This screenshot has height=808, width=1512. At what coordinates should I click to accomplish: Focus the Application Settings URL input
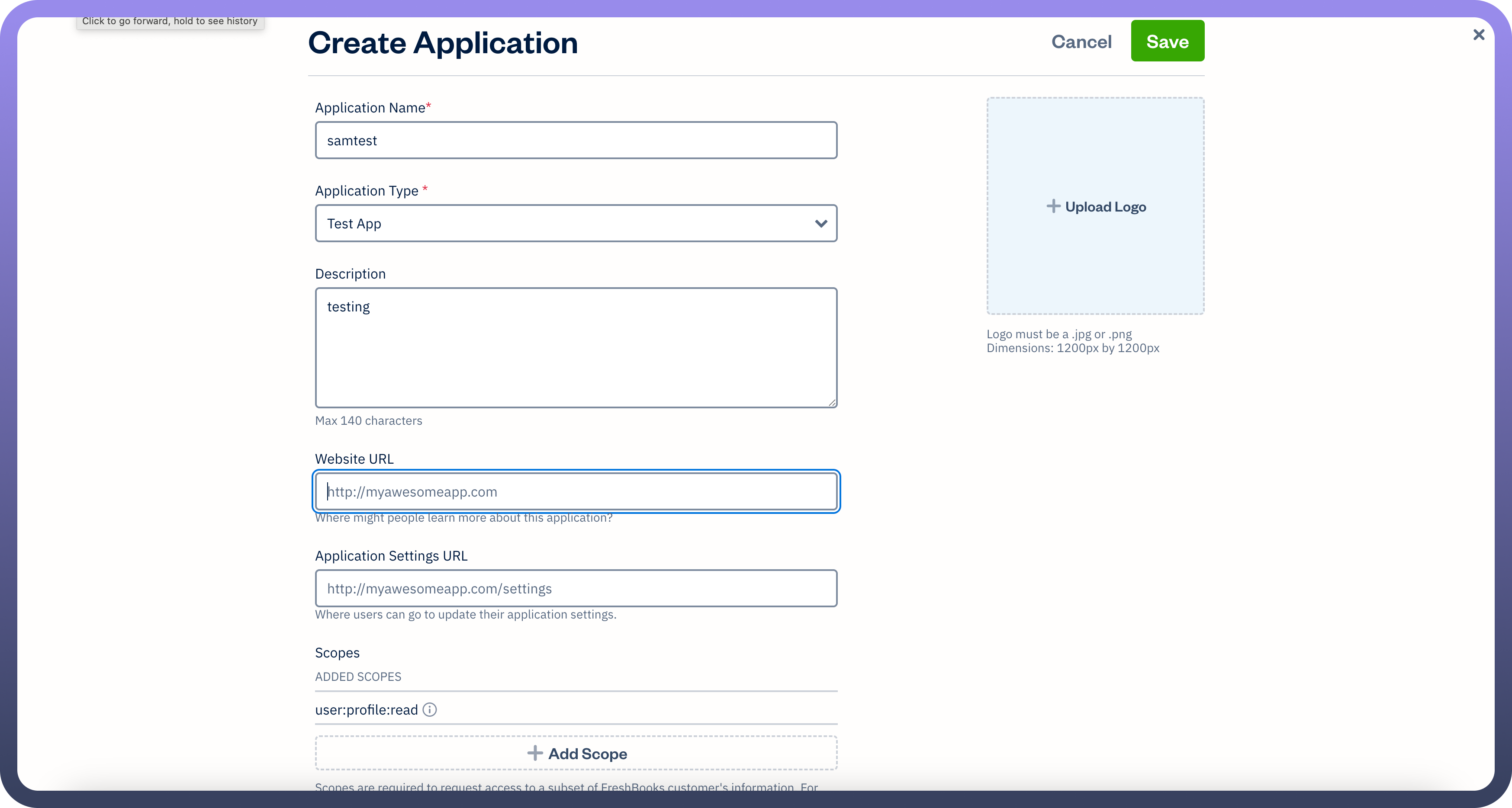point(576,589)
